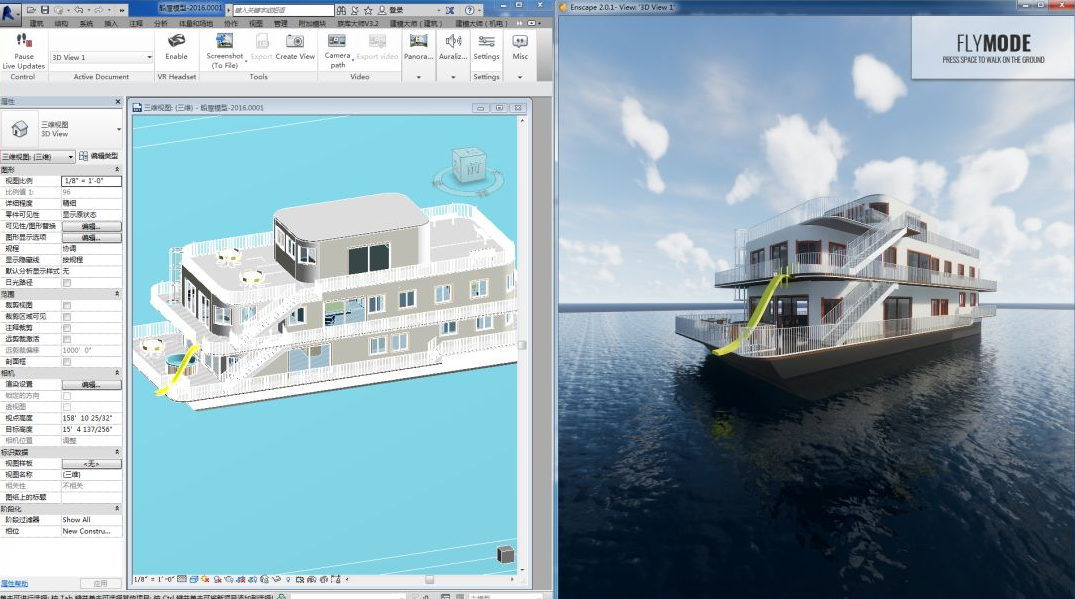Toggle the 透视图 perspective checkbox
This screenshot has width=1075, height=599.
(x=67, y=407)
